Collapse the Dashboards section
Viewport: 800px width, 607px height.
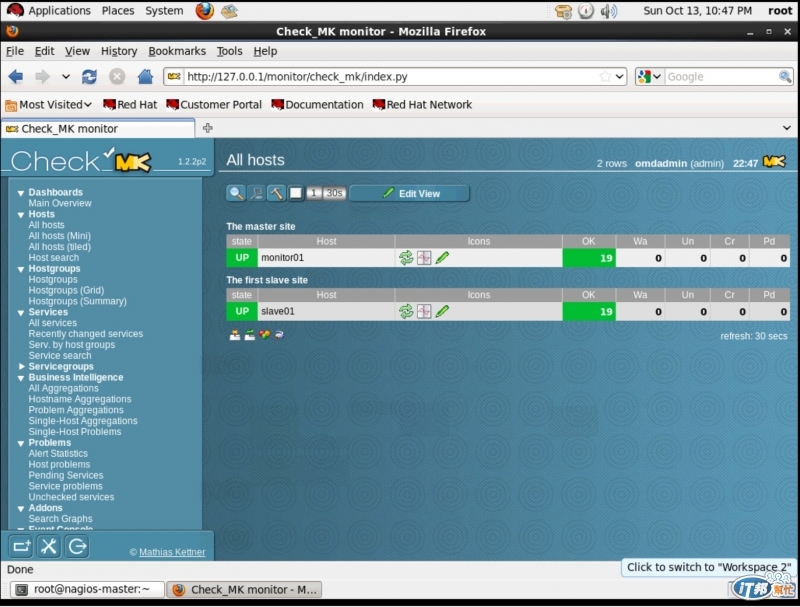(x=21, y=193)
